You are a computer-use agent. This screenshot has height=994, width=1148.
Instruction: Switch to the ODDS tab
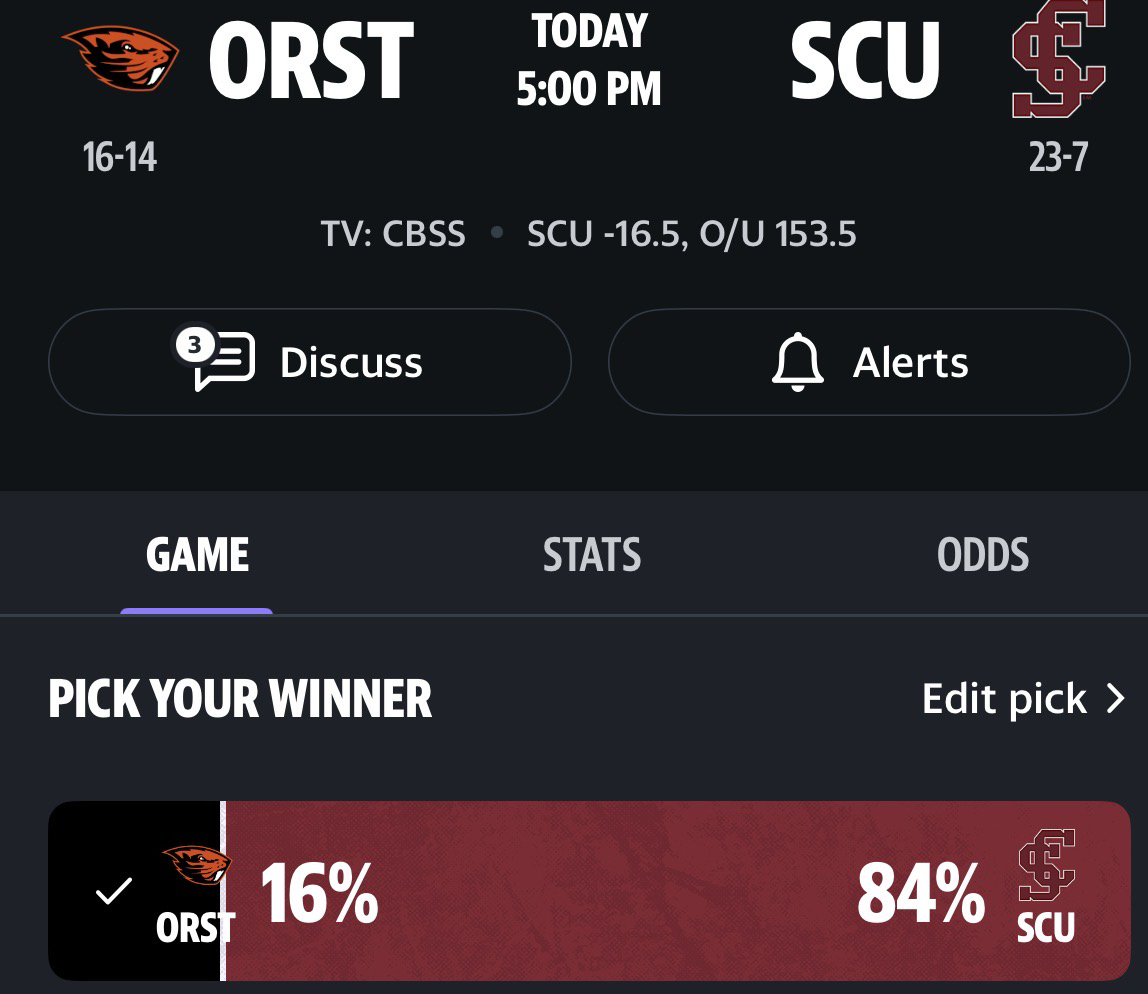click(983, 555)
